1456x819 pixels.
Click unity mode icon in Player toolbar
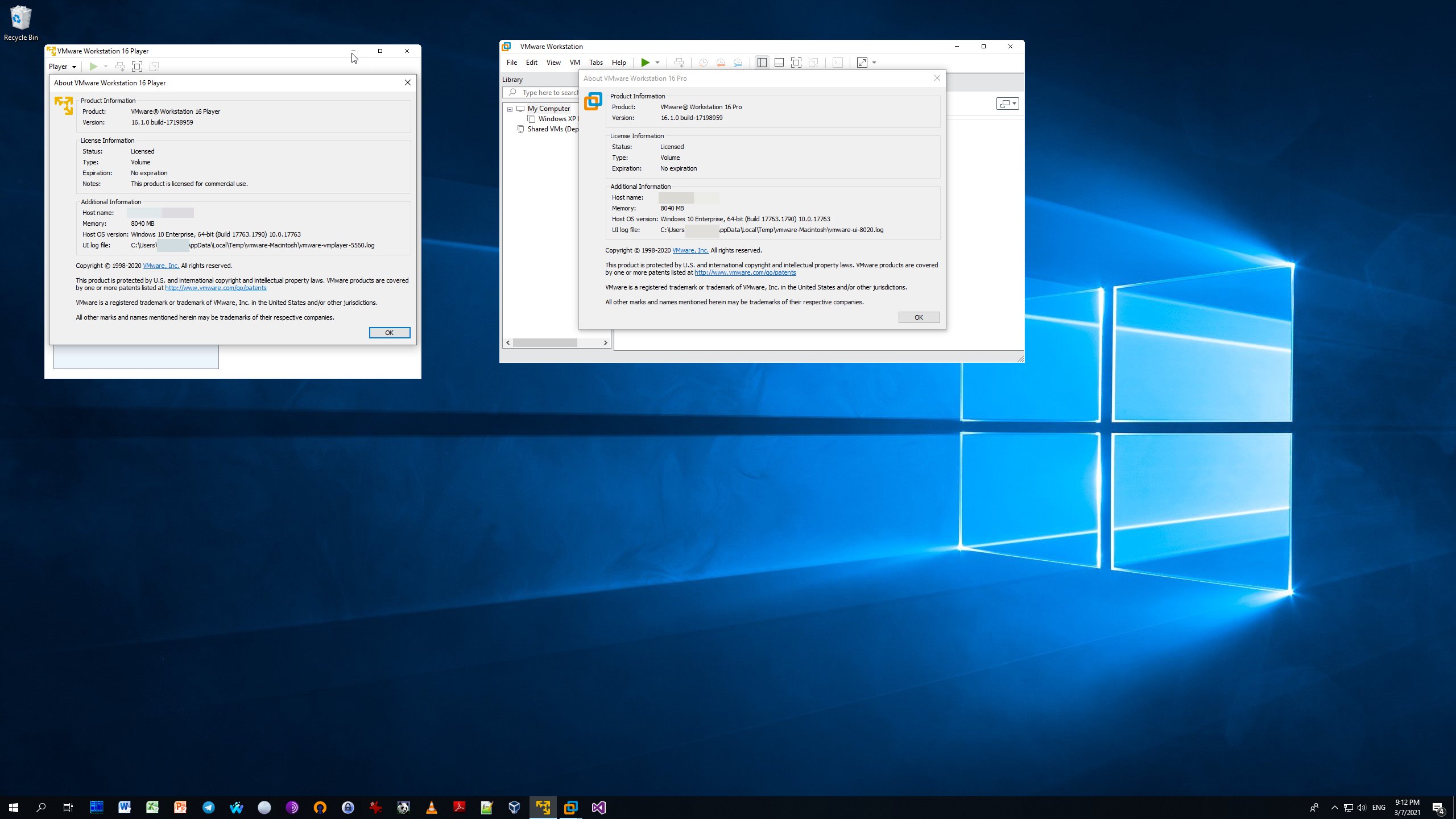154,67
